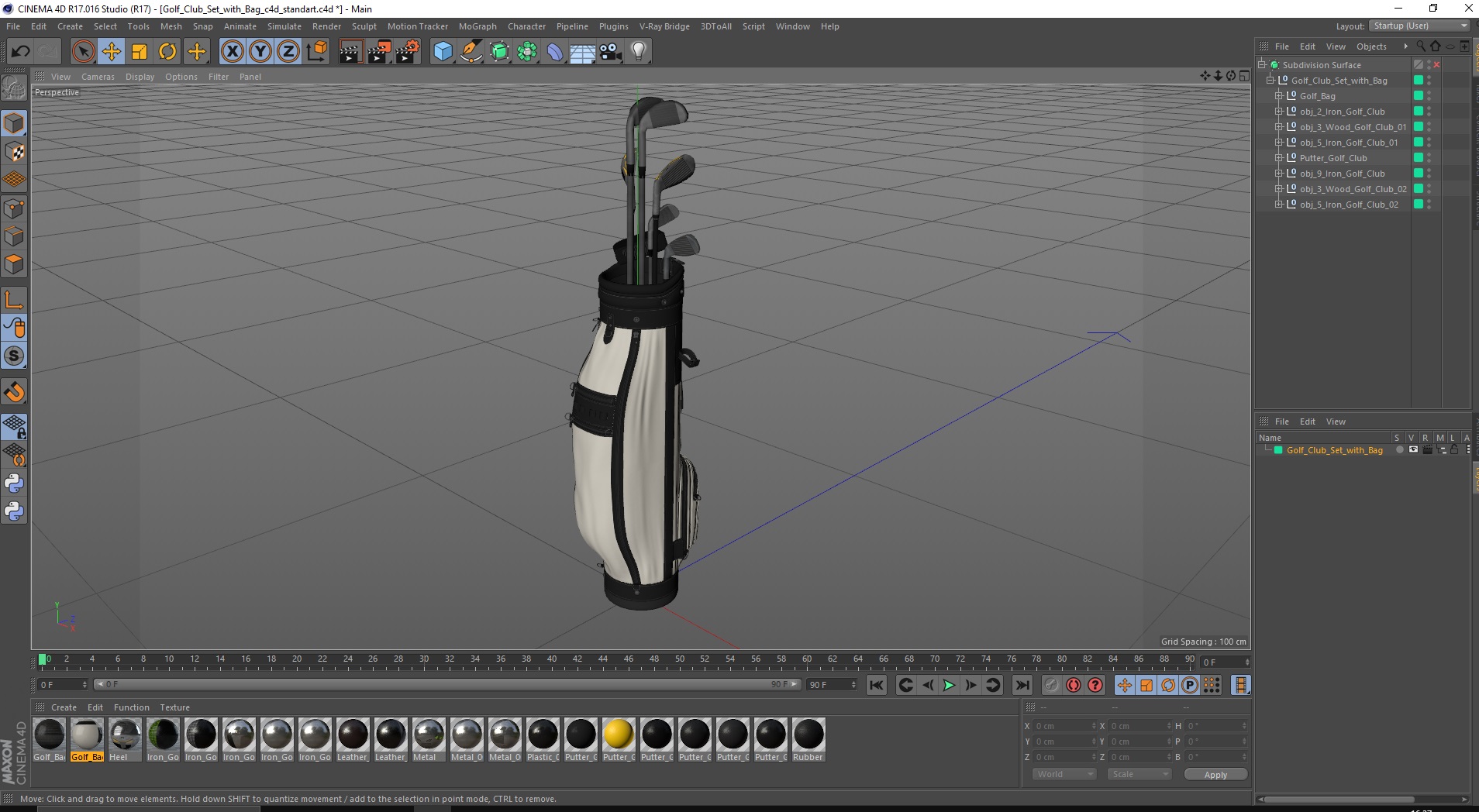Add a Cube primitive object

pyautogui.click(x=443, y=52)
